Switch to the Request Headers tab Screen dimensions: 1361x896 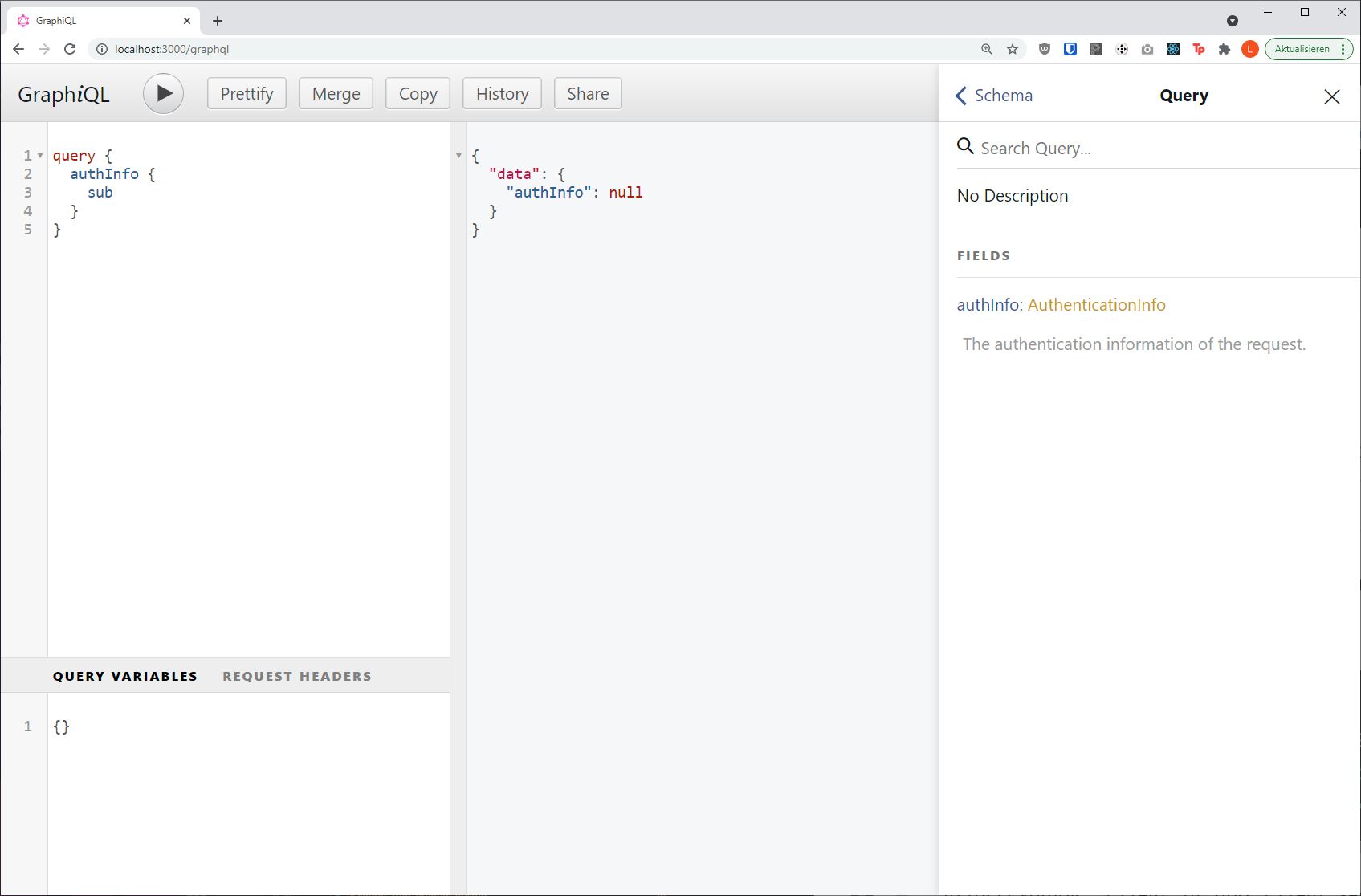point(297,675)
